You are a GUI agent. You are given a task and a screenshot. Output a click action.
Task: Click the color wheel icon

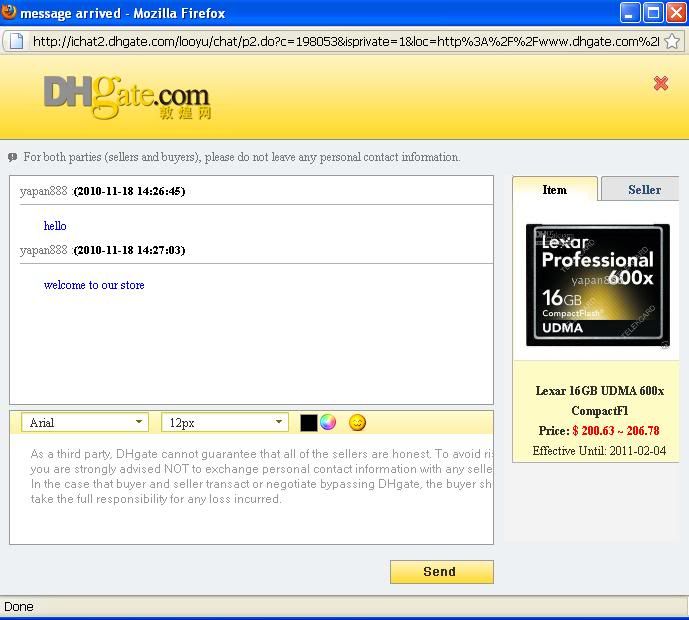[328, 422]
